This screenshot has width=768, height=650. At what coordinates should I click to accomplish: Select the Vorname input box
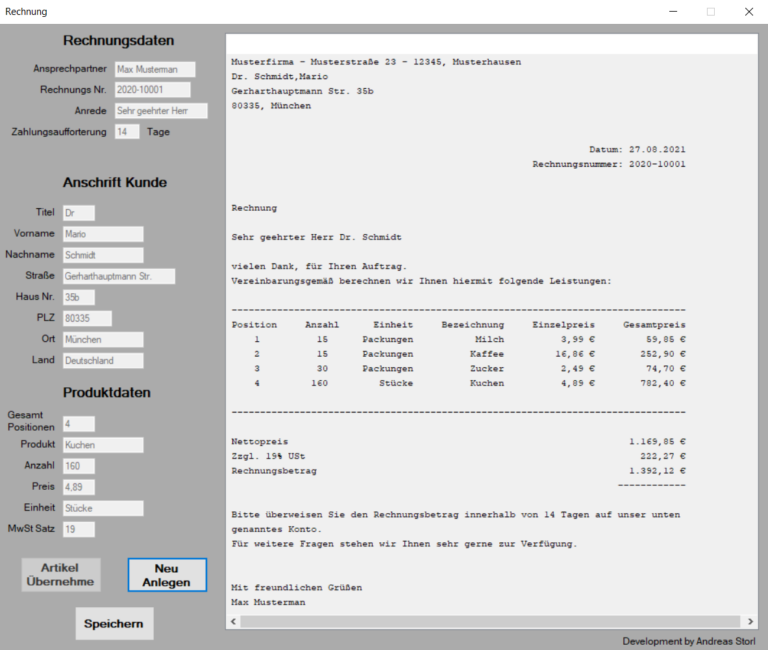coord(103,234)
